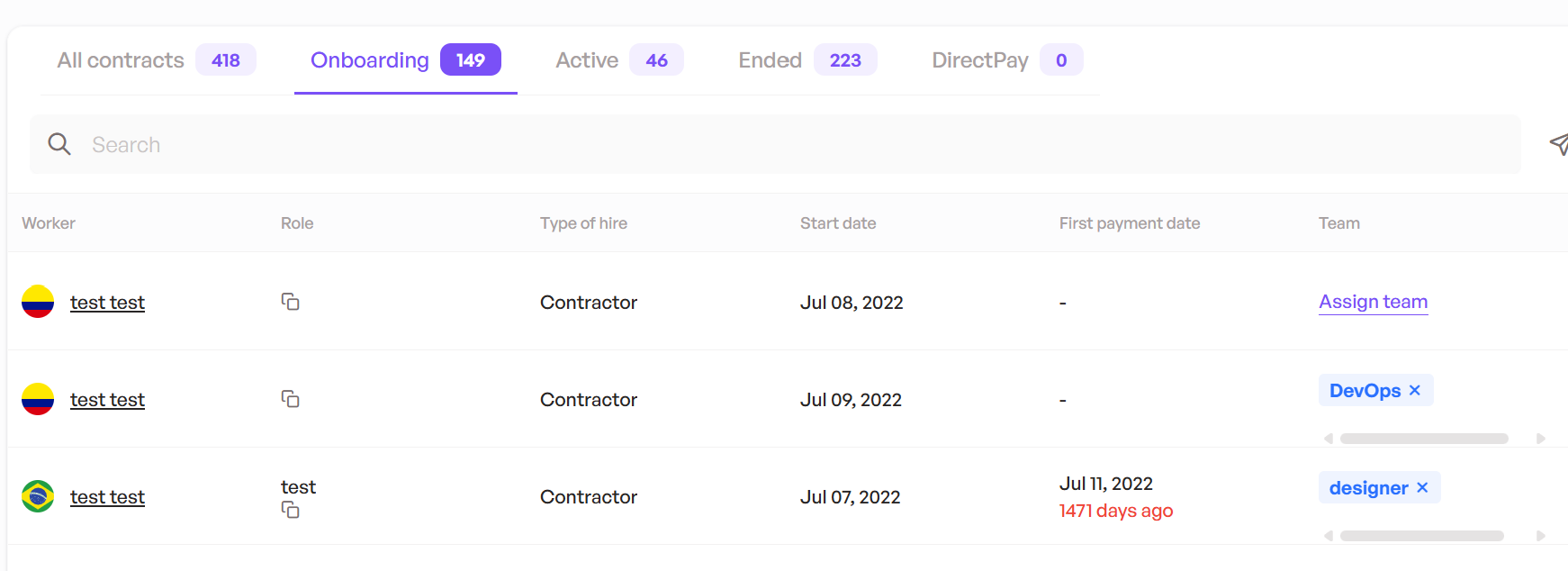Click the search magnifier icon
This screenshot has height=571, width=1568.
point(59,144)
